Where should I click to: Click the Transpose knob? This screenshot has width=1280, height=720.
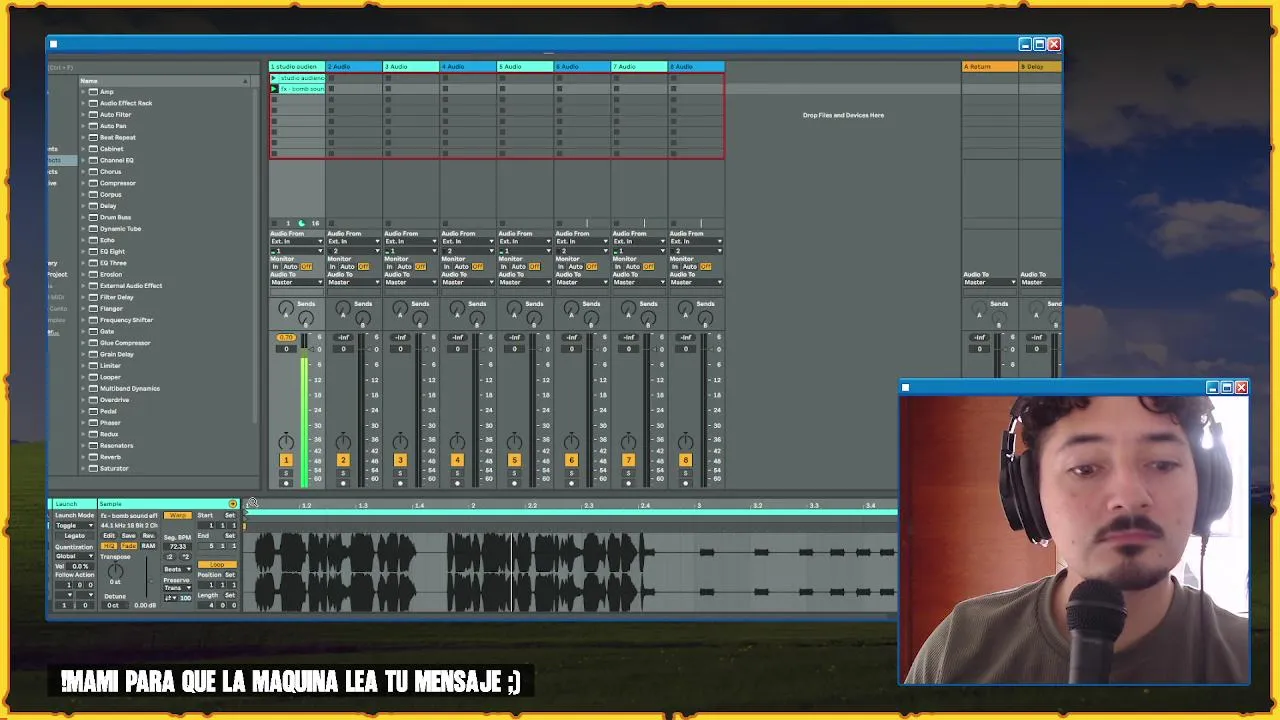point(116,571)
